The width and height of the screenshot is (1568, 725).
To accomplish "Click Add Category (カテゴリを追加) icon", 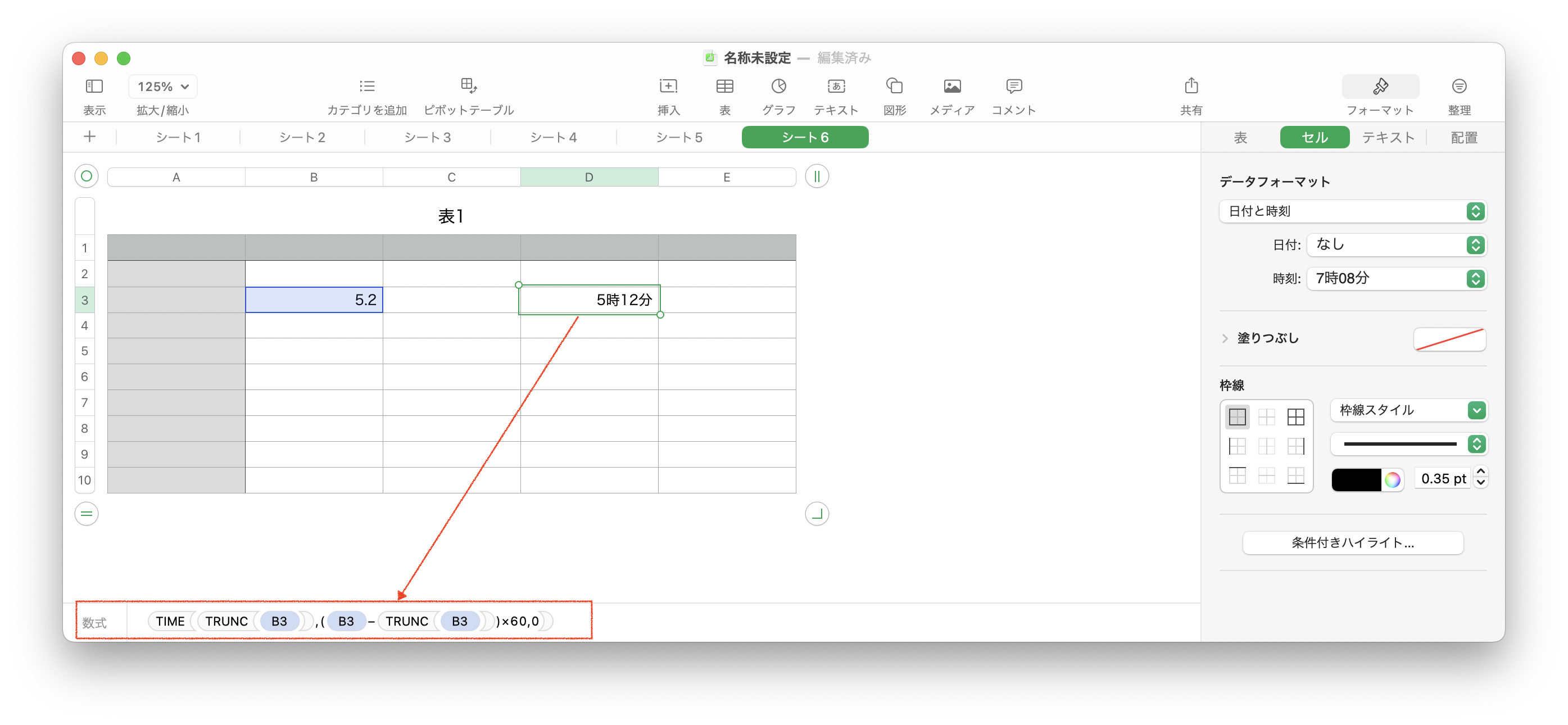I will coord(366,86).
